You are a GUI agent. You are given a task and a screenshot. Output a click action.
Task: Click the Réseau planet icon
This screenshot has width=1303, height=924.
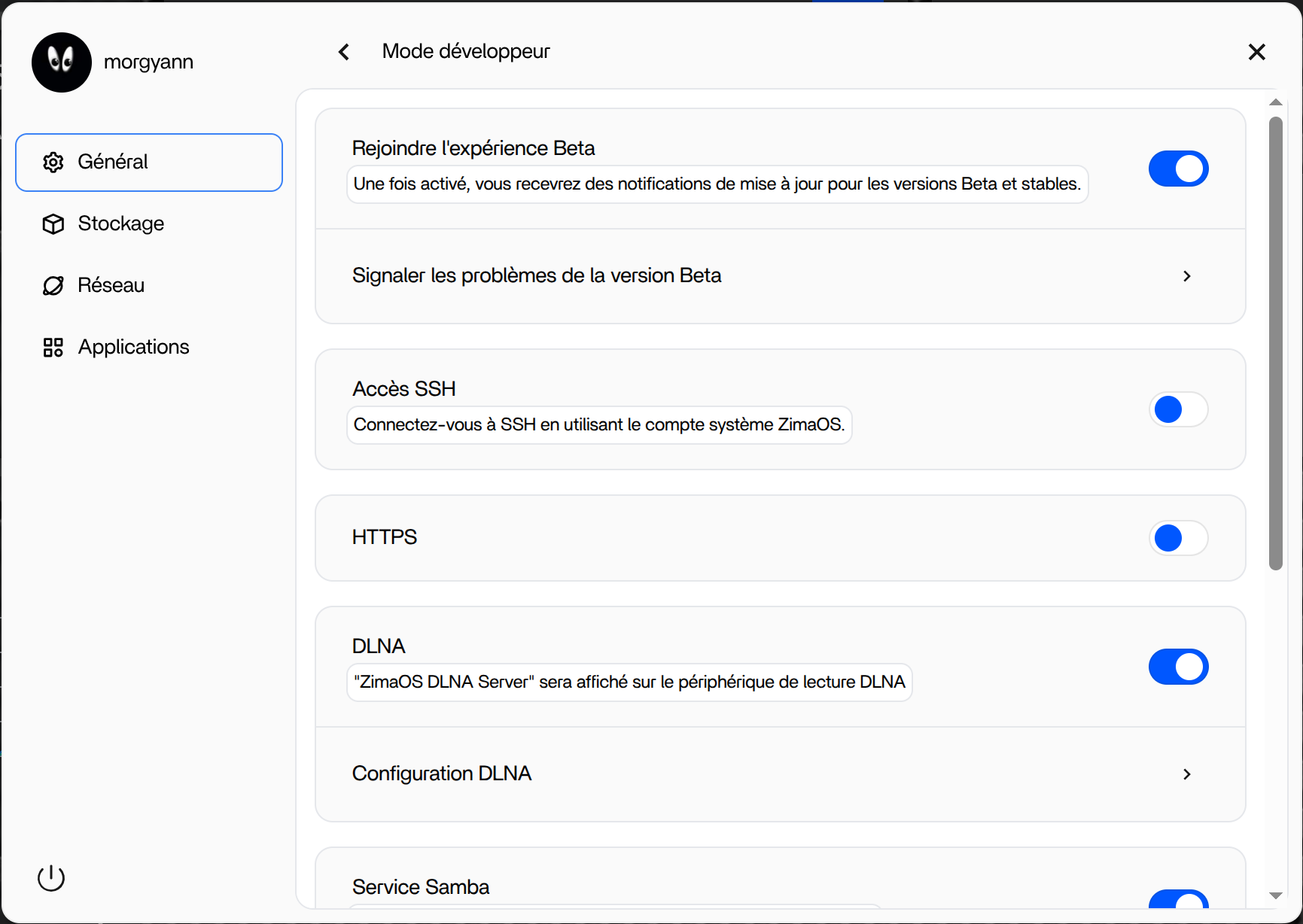(53, 286)
